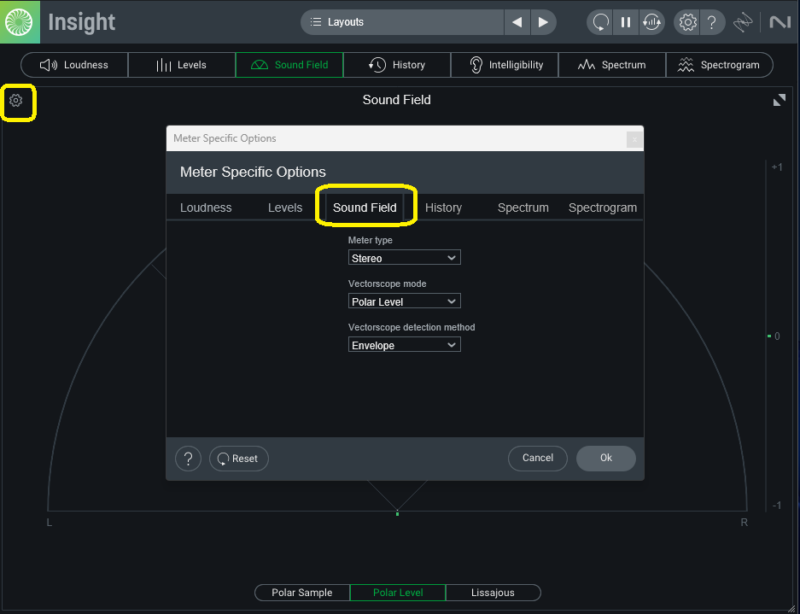
Task: Go to the previous layout arrow
Action: point(517,22)
